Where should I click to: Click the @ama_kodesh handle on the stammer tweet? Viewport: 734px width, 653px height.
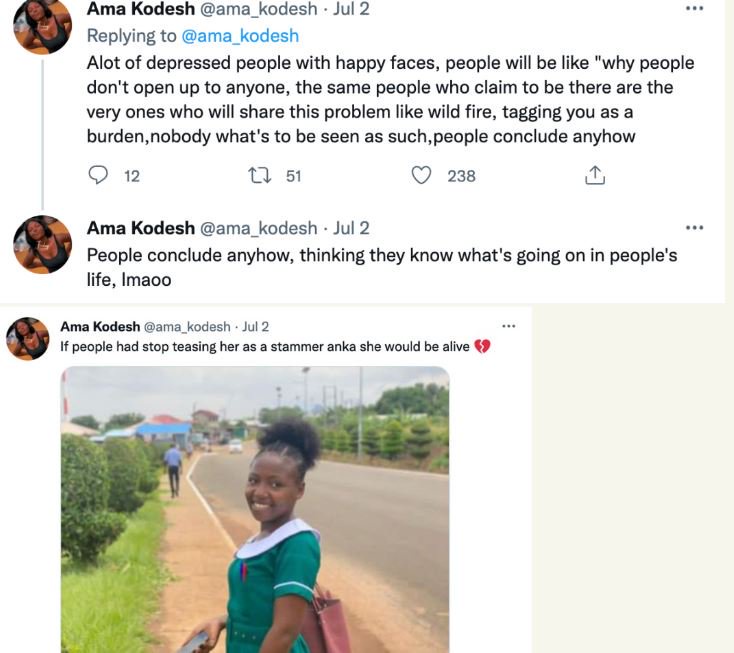pos(187,327)
